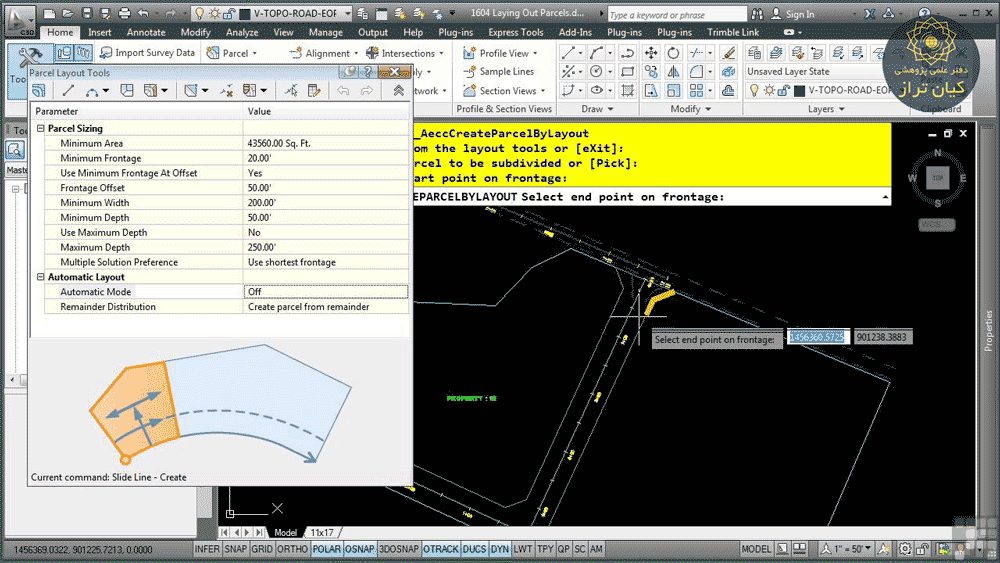Expand the Layers panel flyout
This screenshot has height=563, width=1000.
(x=826, y=109)
